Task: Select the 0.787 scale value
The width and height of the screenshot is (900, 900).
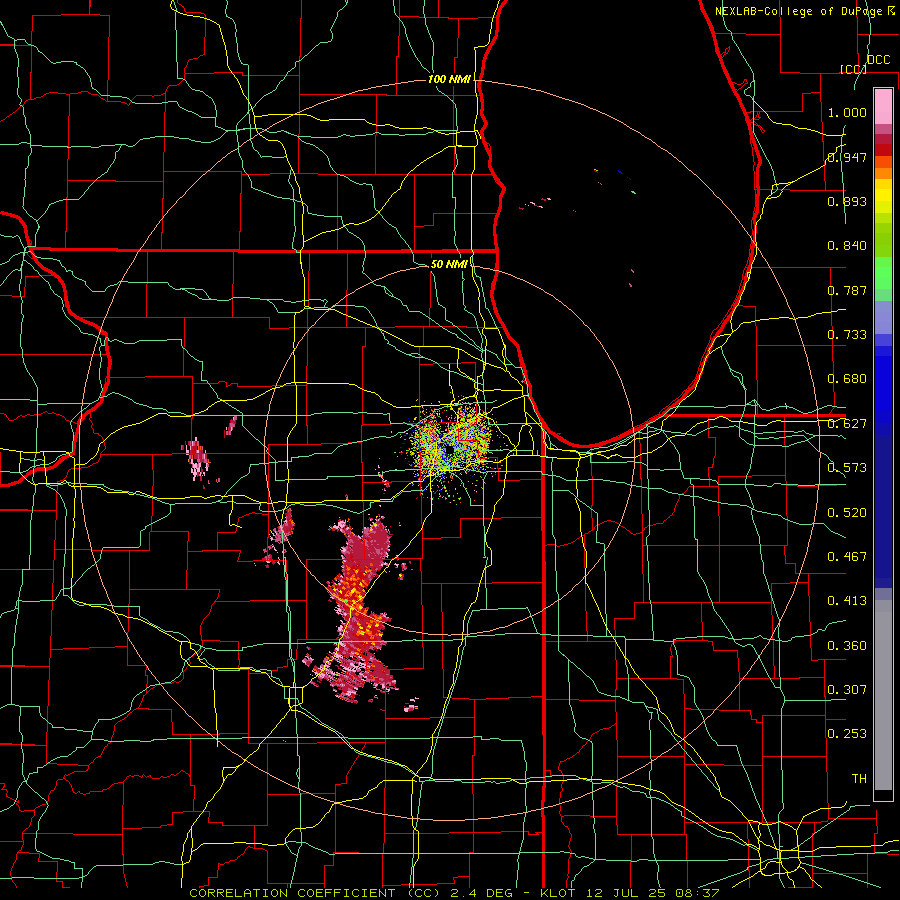Action: pos(847,290)
